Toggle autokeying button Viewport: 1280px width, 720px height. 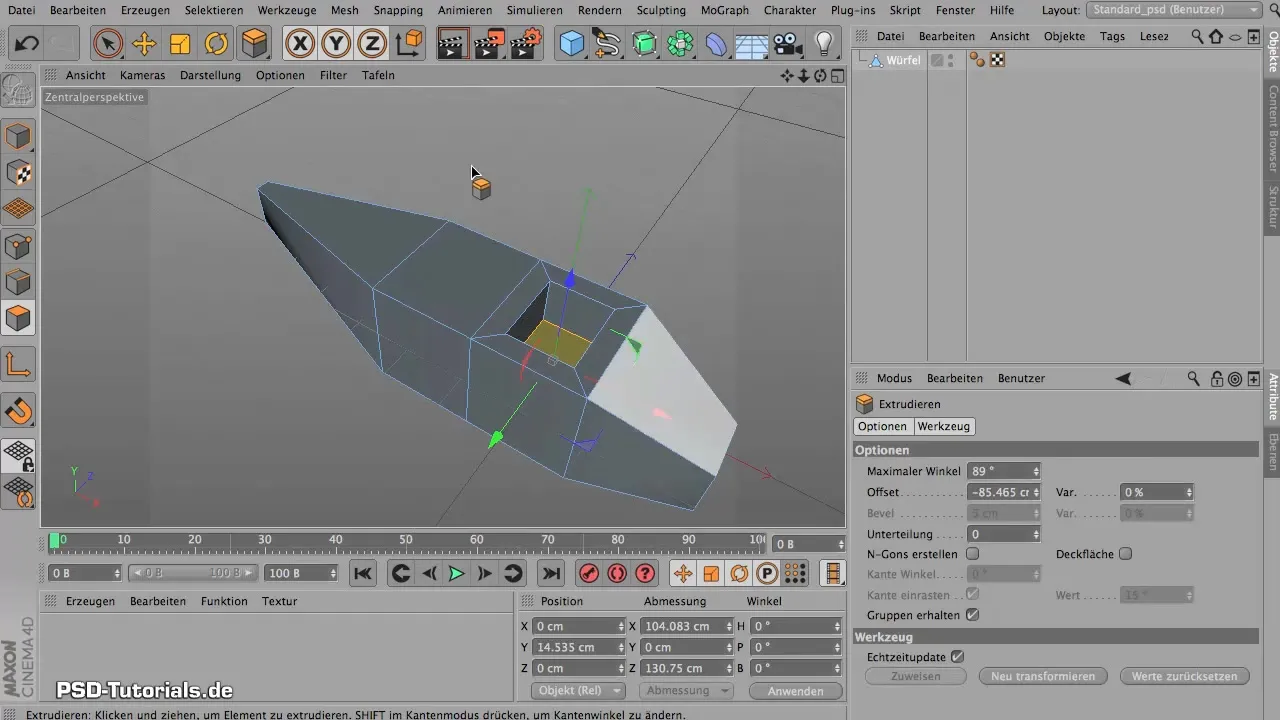pos(617,573)
